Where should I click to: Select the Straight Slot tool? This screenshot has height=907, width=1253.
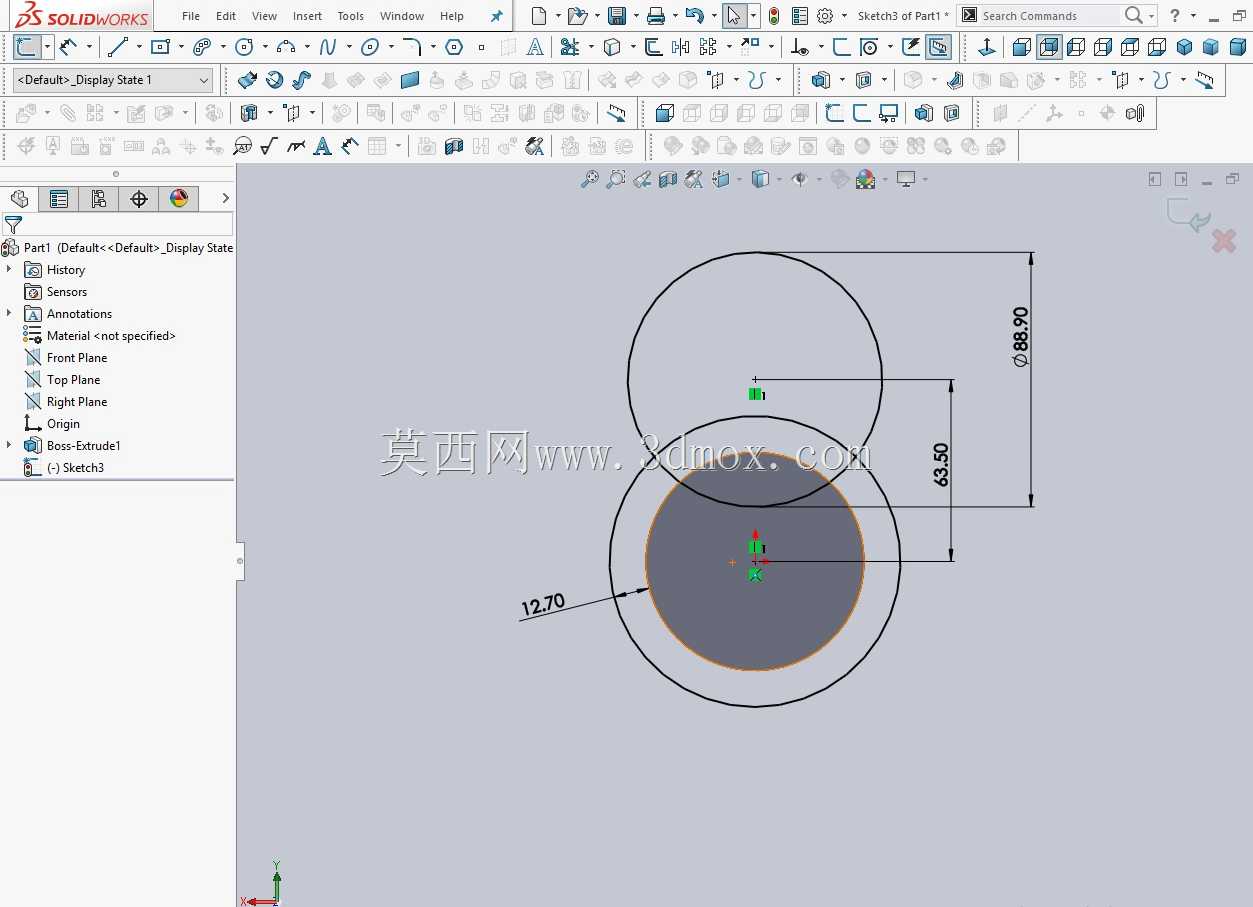[x=202, y=47]
